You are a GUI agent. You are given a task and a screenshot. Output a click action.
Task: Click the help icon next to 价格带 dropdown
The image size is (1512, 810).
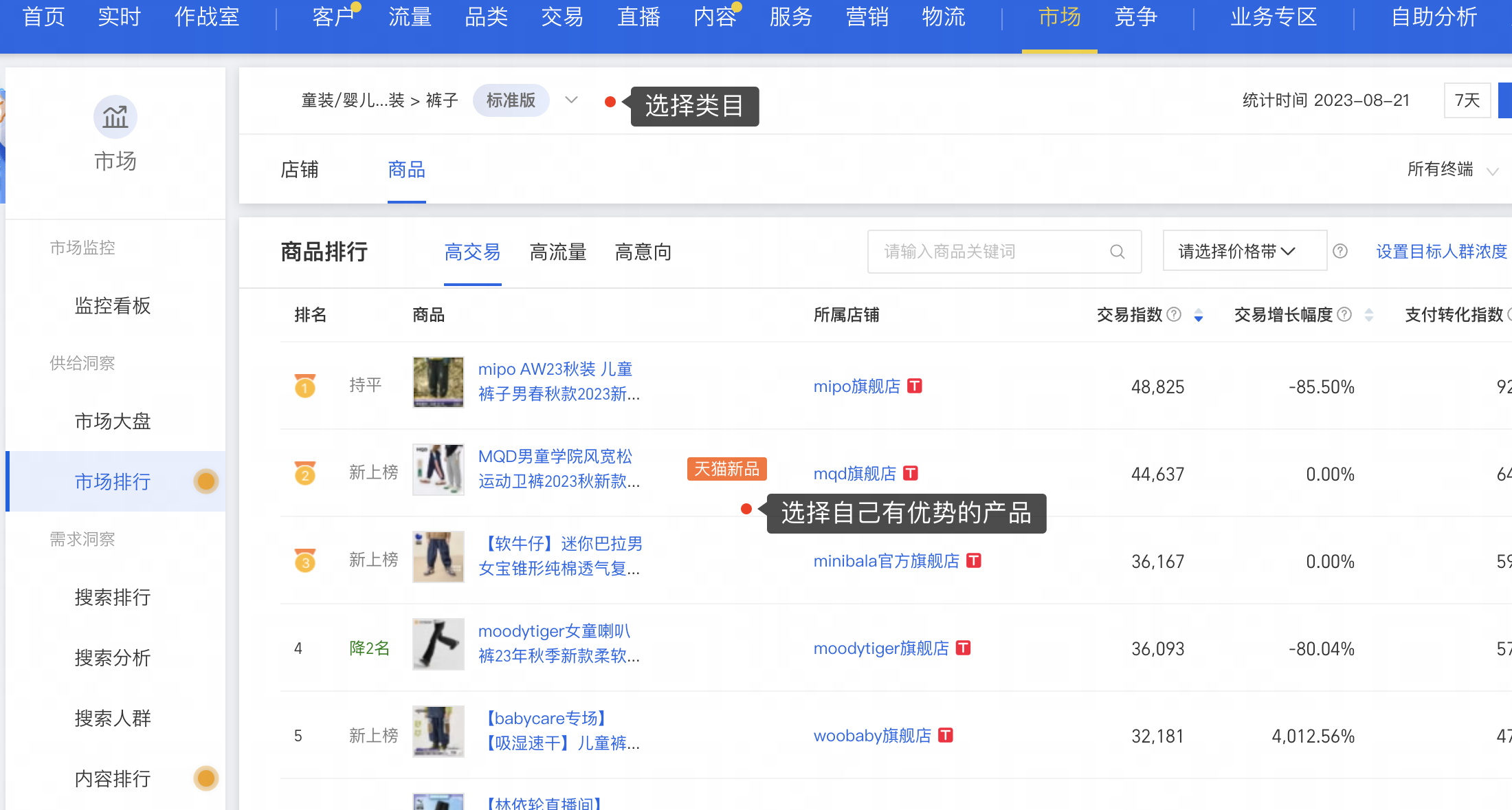tap(1340, 252)
